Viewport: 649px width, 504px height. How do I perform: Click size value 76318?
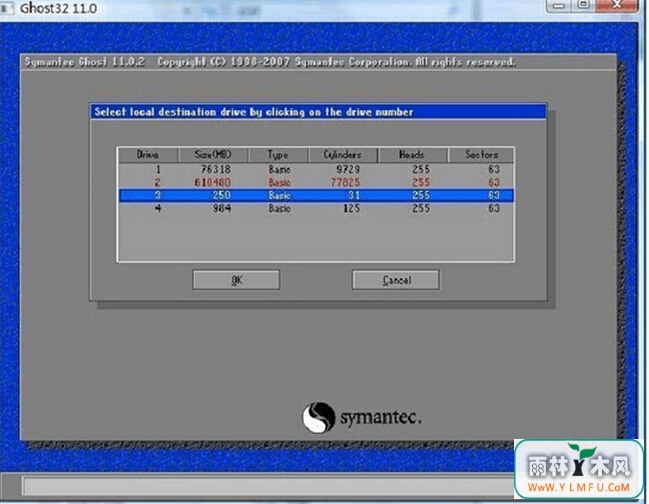(x=216, y=169)
